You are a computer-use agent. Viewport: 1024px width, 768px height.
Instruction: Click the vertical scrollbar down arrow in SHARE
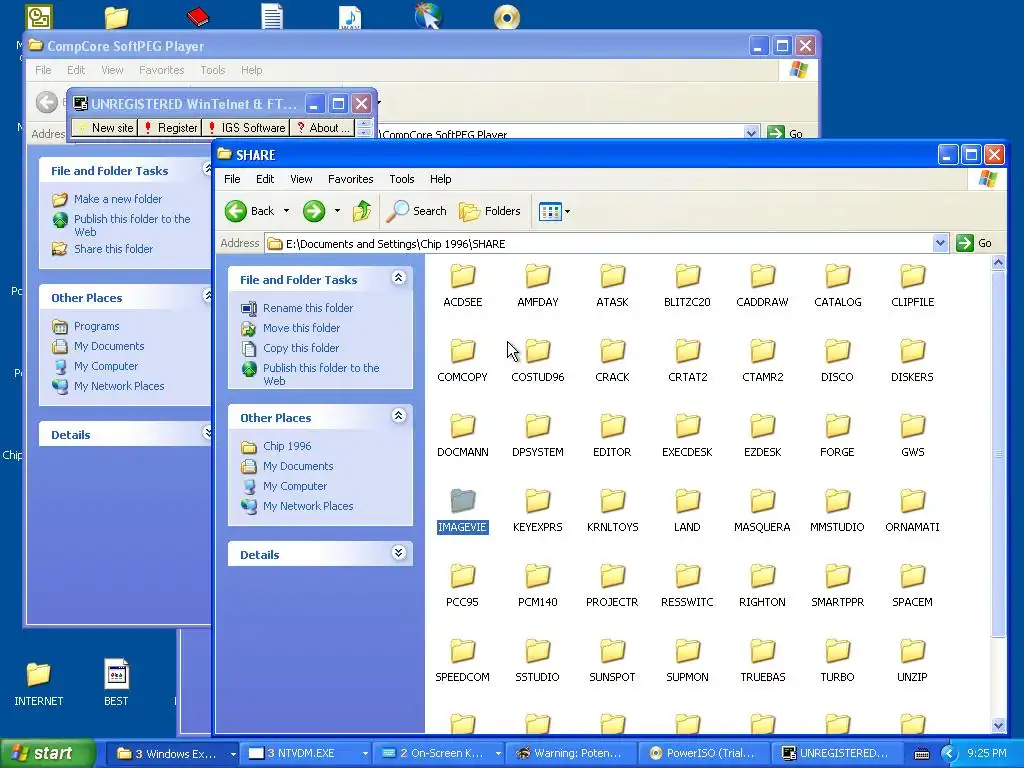(x=998, y=726)
